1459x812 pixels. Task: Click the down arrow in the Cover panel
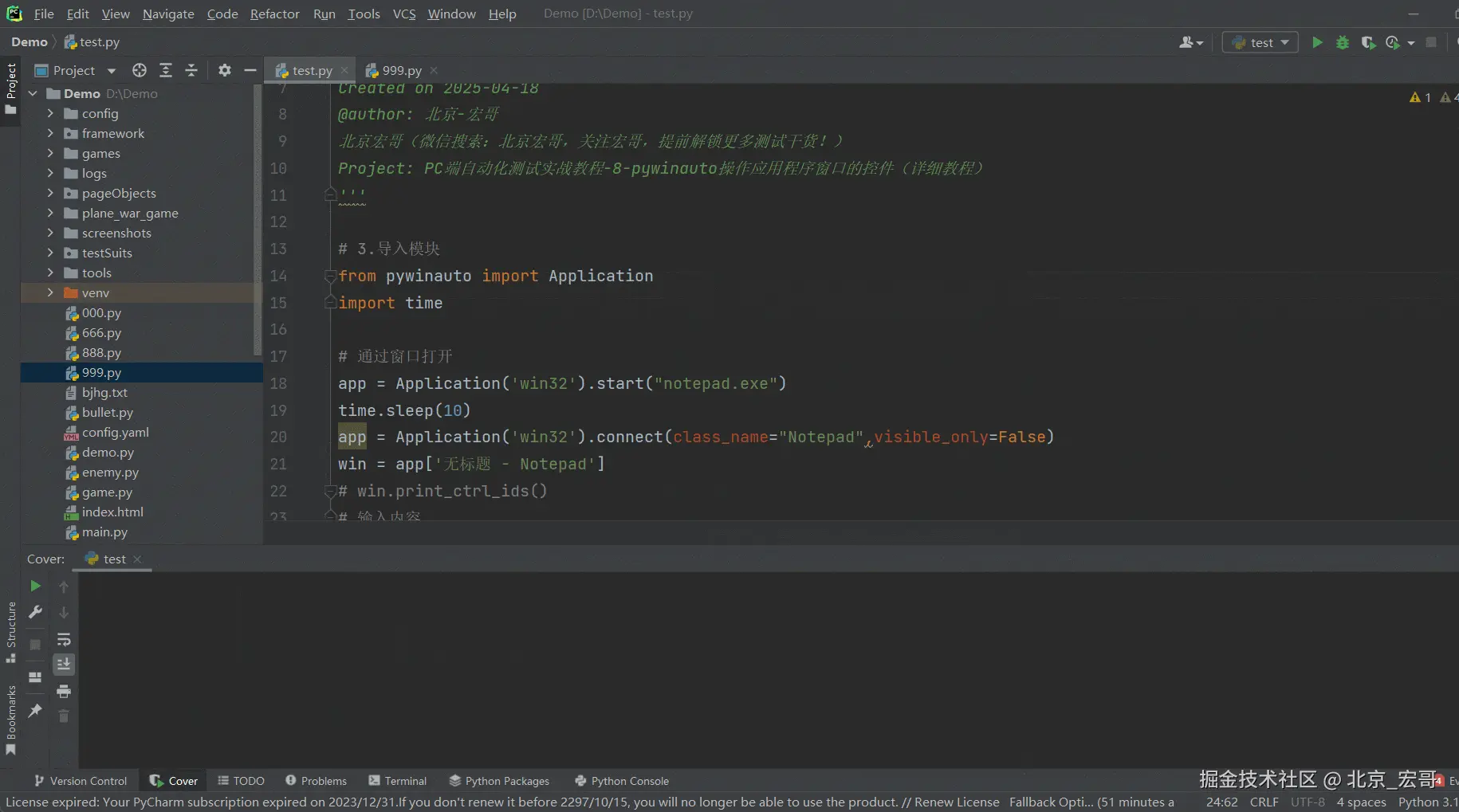(x=64, y=612)
